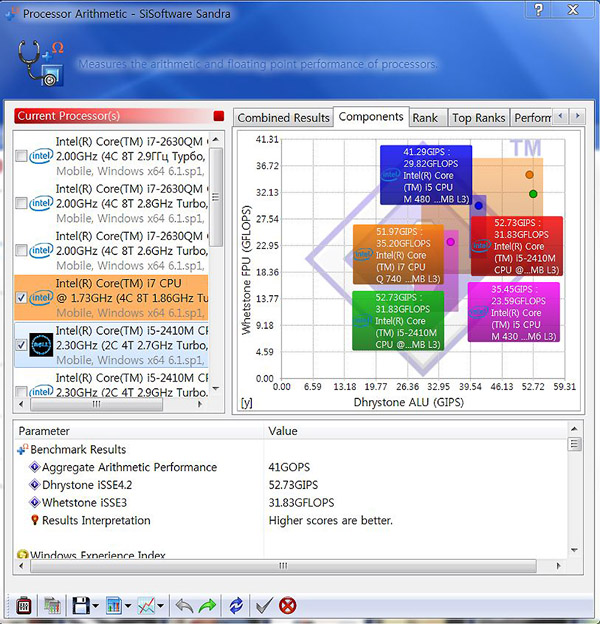Open the options toolbar icon
The height and width of the screenshot is (624, 600).
click(x=24, y=606)
